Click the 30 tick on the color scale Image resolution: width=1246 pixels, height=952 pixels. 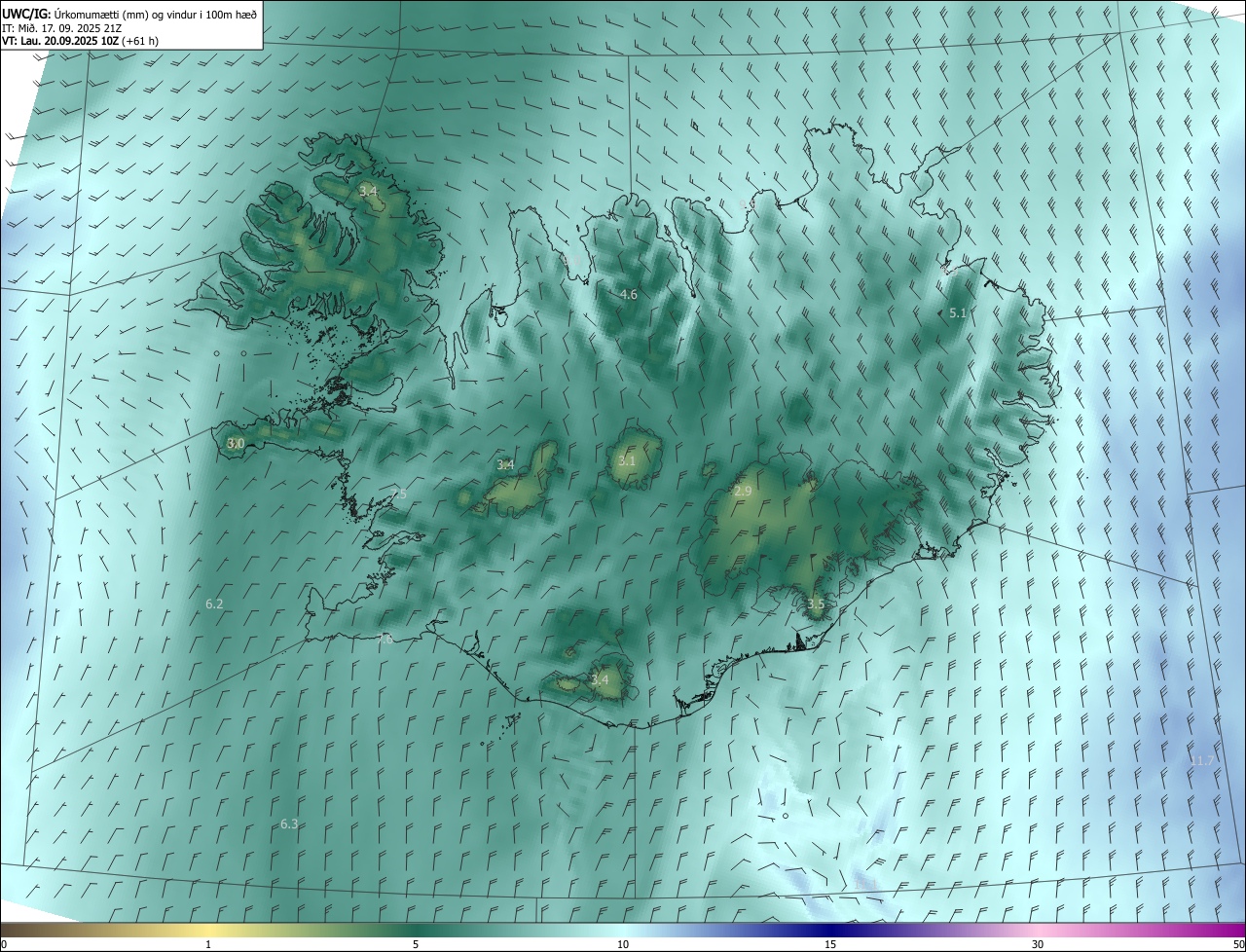1038,944
